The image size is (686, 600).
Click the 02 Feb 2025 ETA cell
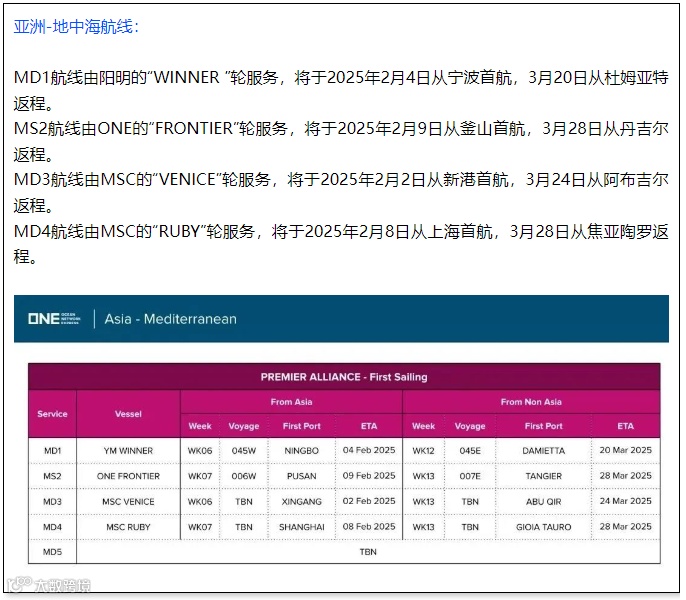(x=369, y=501)
